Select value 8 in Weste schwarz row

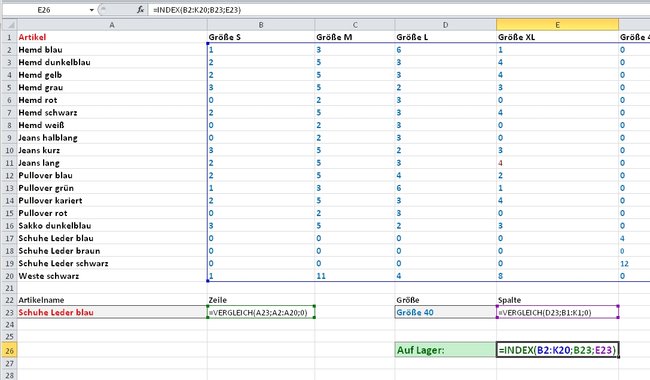point(557,276)
